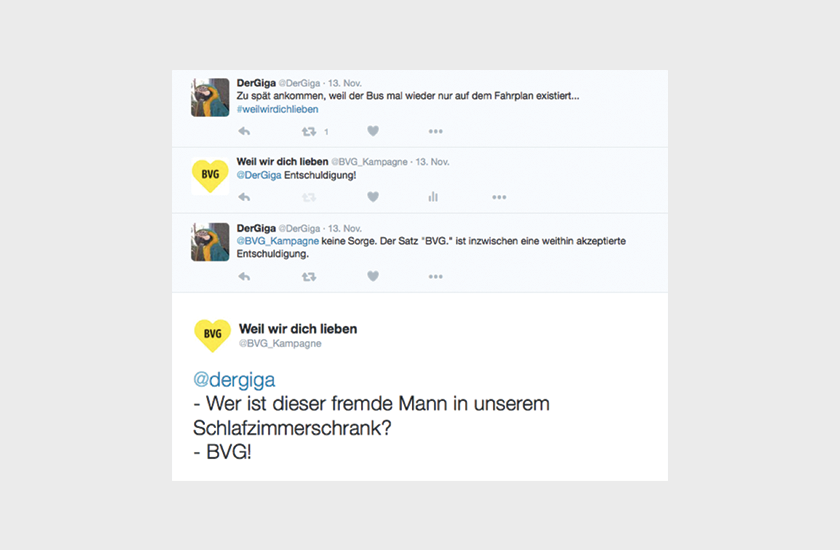Open the @DerGiga mention in the 'Entschuldigung!' tweet

(259, 175)
